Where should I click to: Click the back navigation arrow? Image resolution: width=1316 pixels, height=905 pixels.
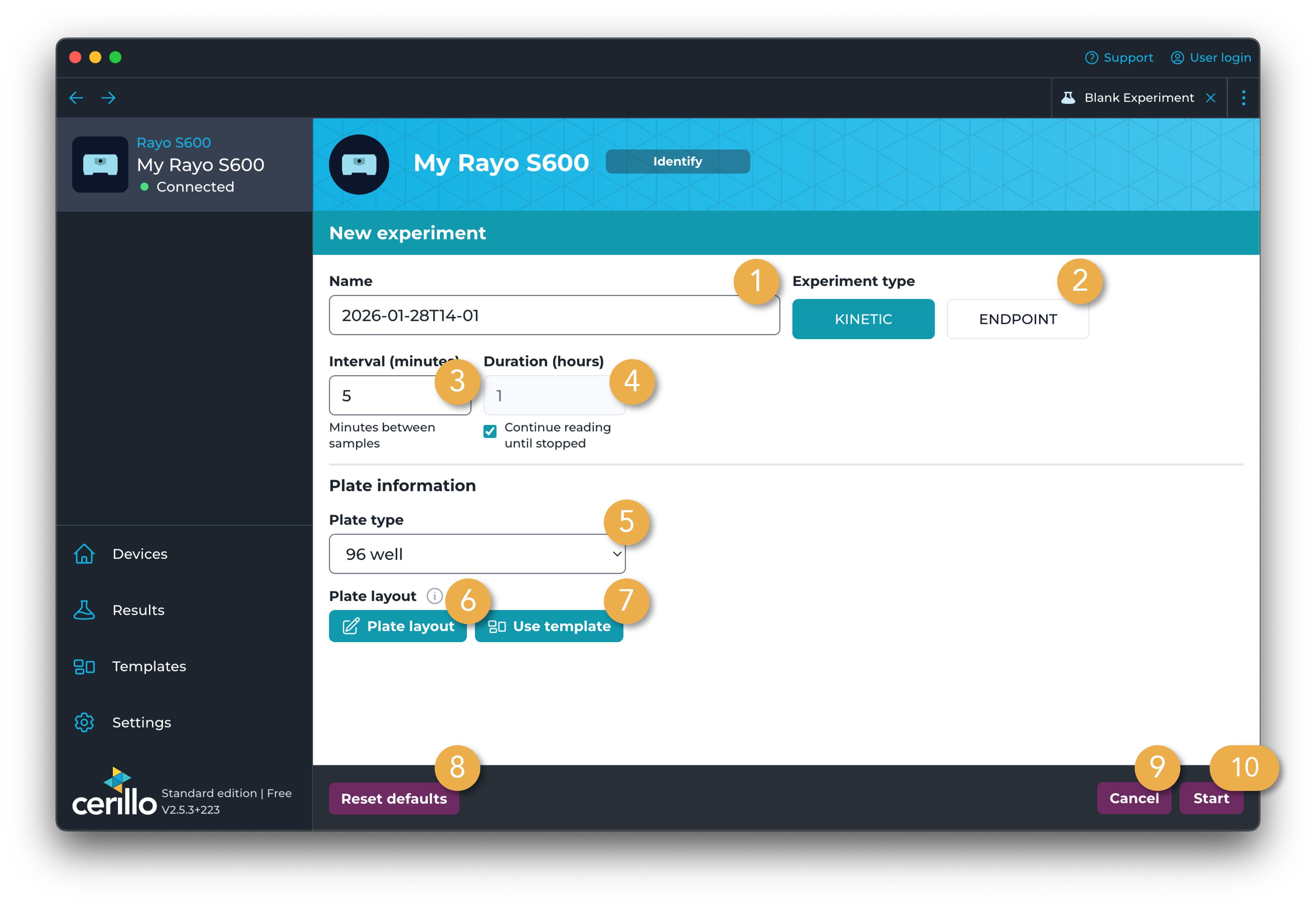click(76, 98)
